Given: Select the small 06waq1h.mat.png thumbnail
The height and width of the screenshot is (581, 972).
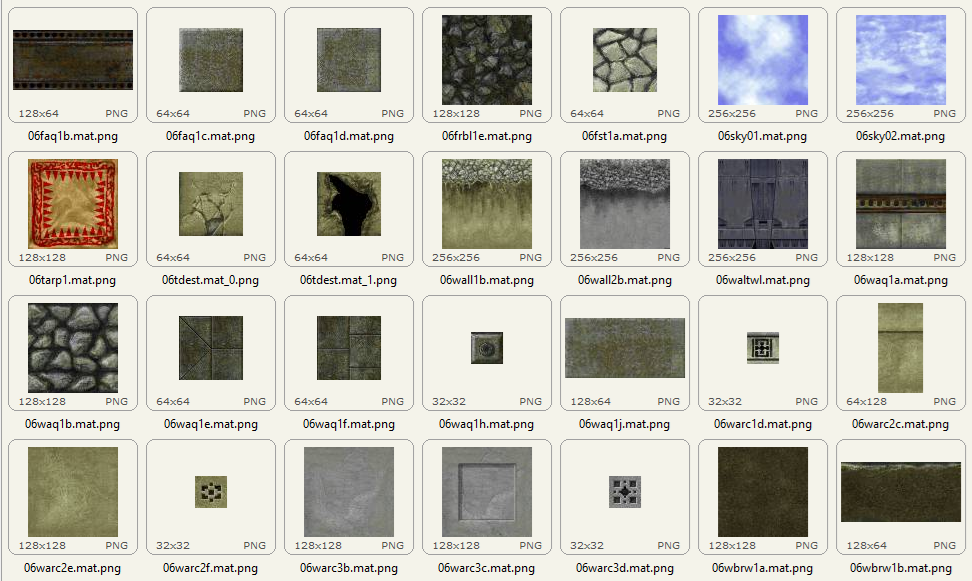Looking at the screenshot, I should click(x=487, y=348).
